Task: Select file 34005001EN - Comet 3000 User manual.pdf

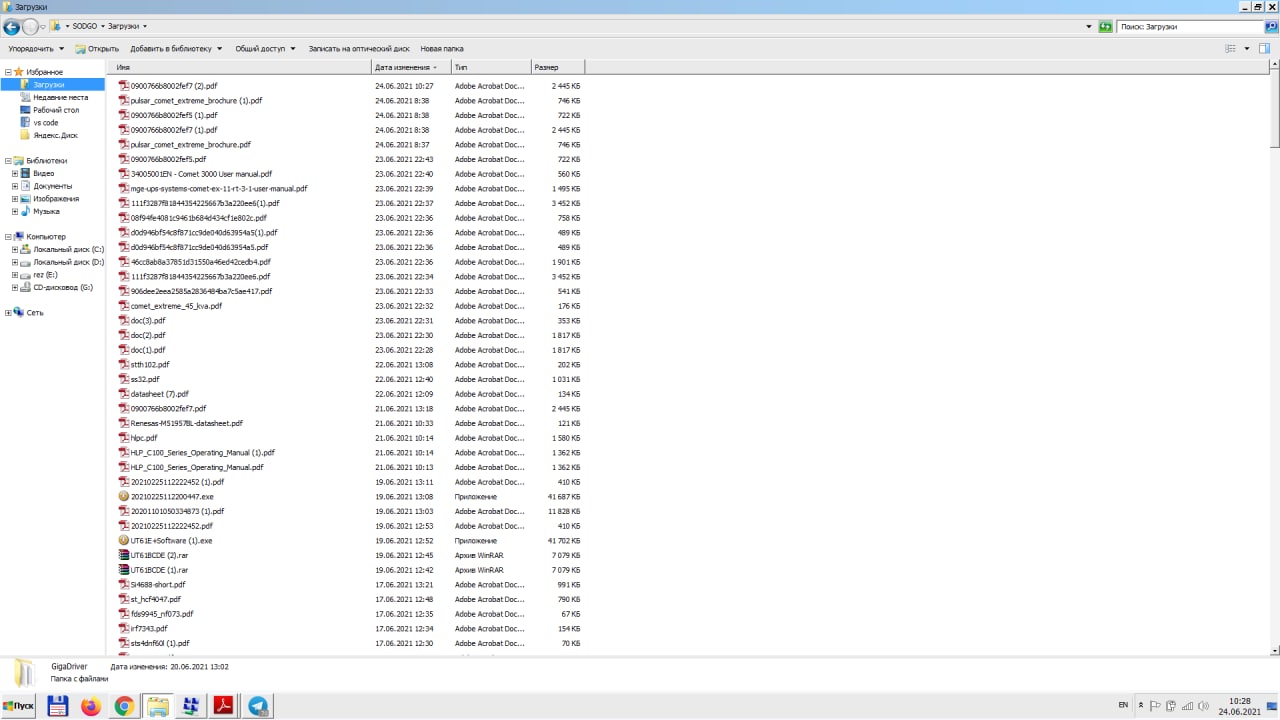Action: click(201, 174)
